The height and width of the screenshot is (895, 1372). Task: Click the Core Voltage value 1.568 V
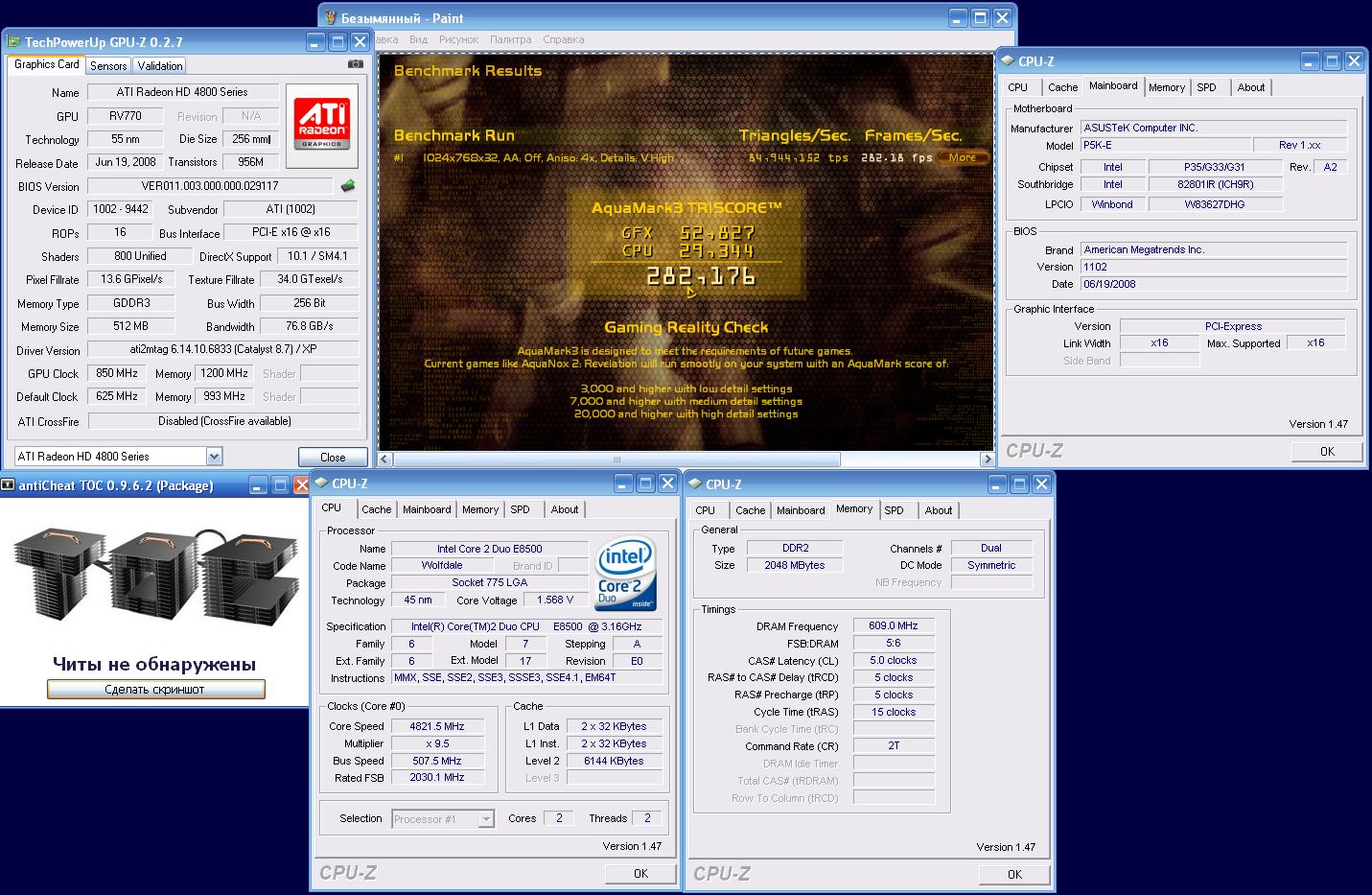pyautogui.click(x=555, y=600)
